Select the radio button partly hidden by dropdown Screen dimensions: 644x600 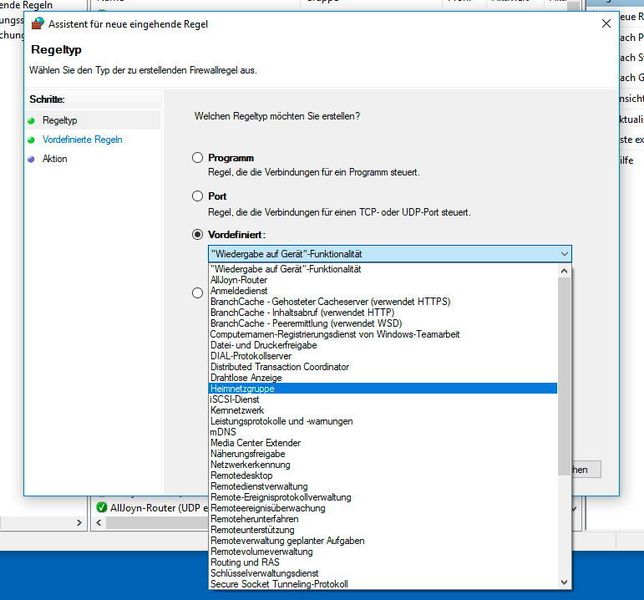tap(198, 293)
